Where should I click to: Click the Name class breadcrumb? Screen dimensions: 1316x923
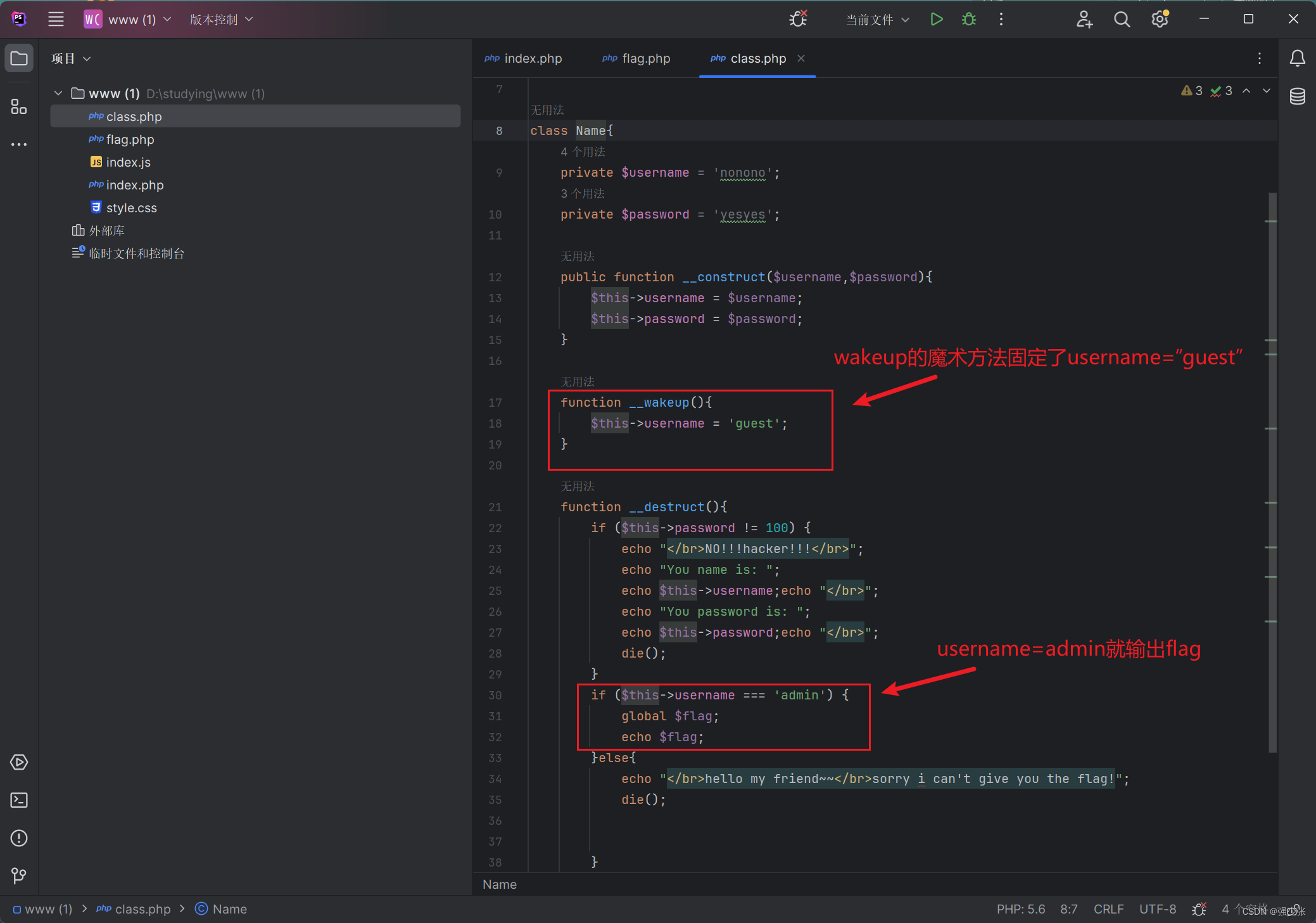[x=221, y=909]
